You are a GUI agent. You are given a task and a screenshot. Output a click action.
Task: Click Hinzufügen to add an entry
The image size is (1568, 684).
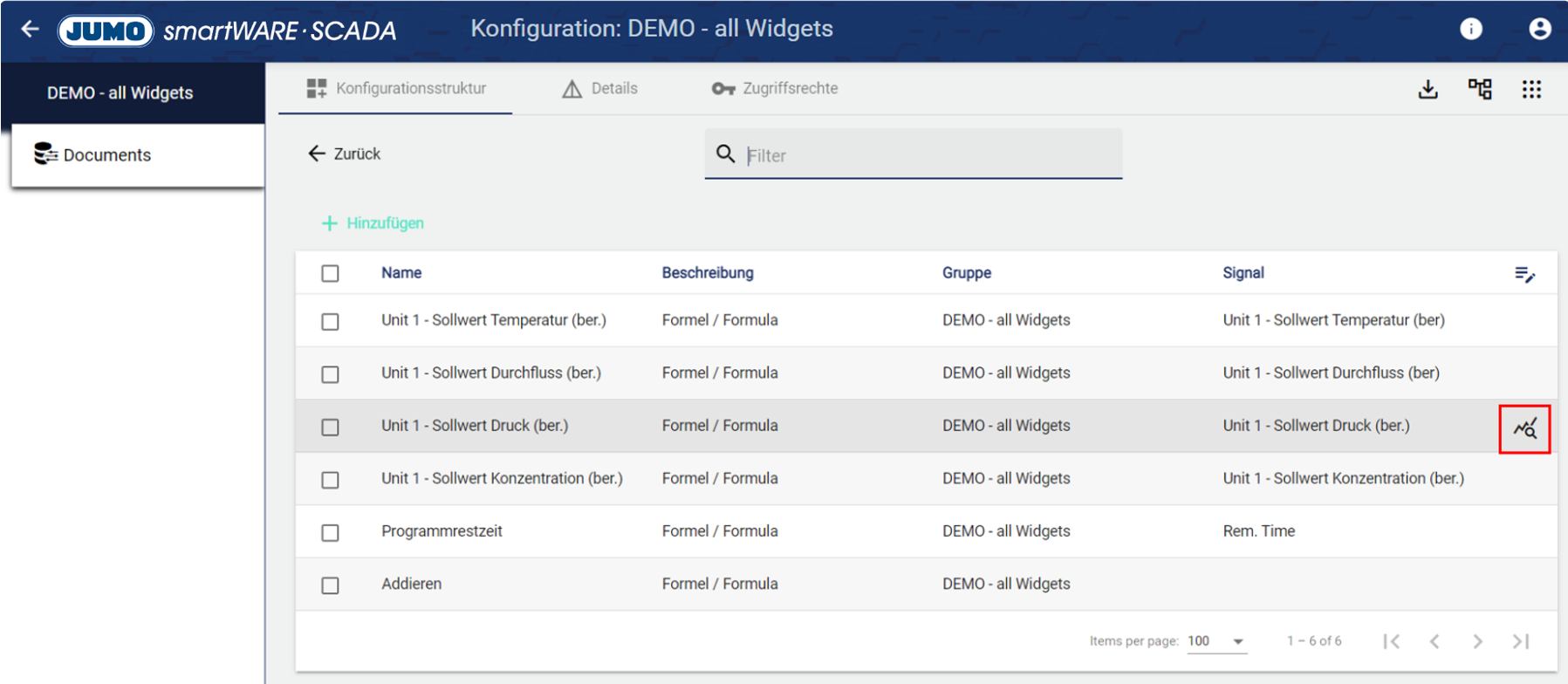click(373, 223)
